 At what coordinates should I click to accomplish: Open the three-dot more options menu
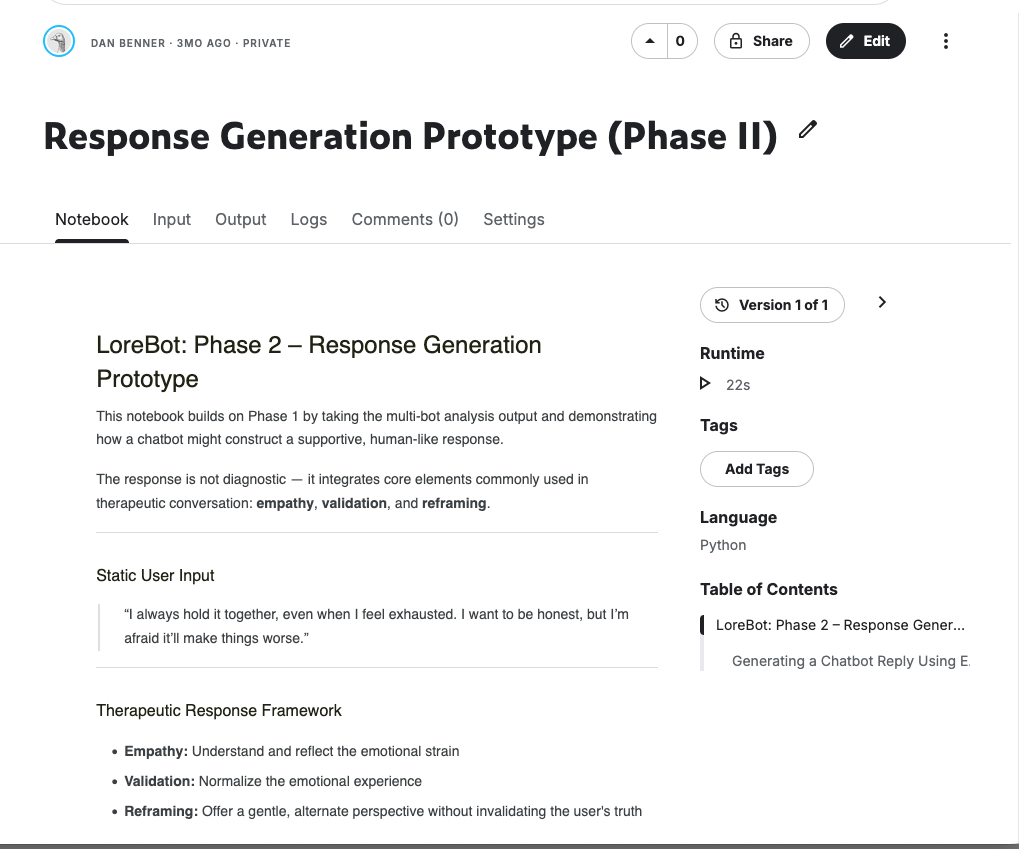point(945,41)
